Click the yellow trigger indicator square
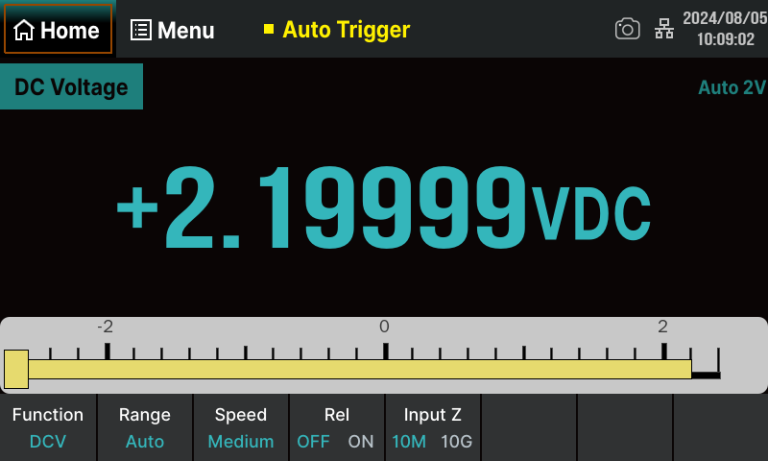This screenshot has height=461, width=768. click(268, 29)
